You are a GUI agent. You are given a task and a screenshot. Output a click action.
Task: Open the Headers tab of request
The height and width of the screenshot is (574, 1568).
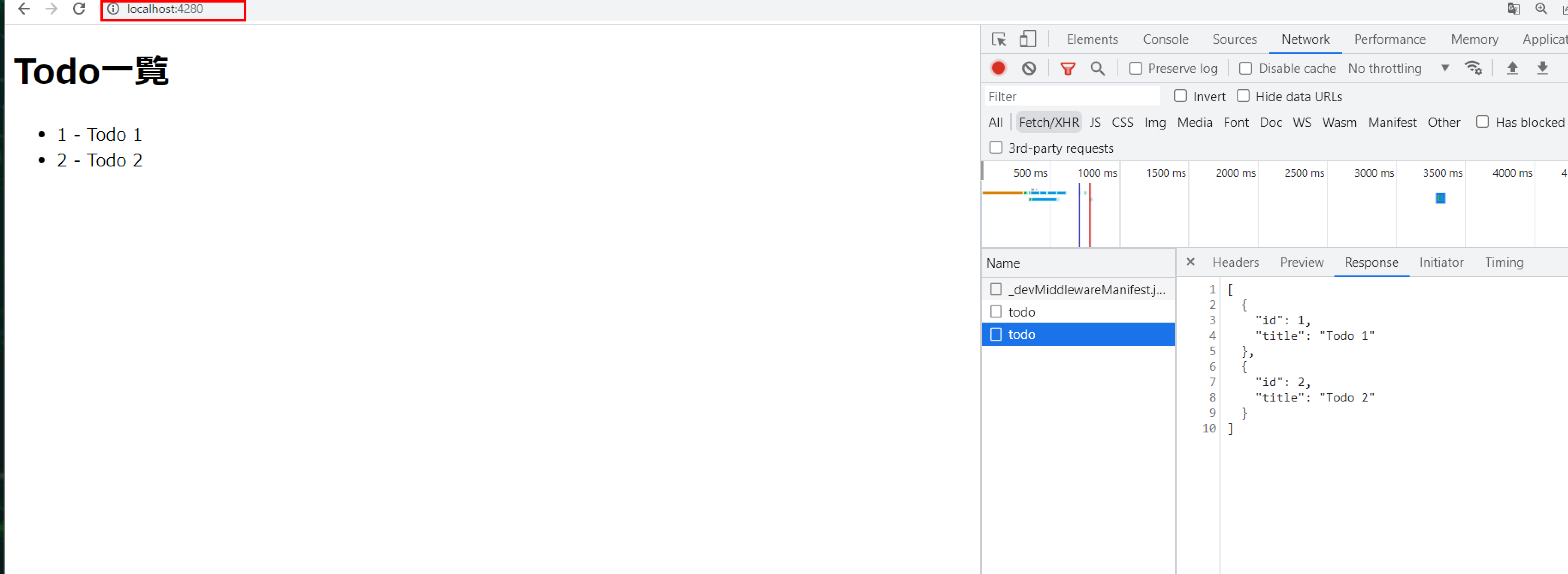1235,263
